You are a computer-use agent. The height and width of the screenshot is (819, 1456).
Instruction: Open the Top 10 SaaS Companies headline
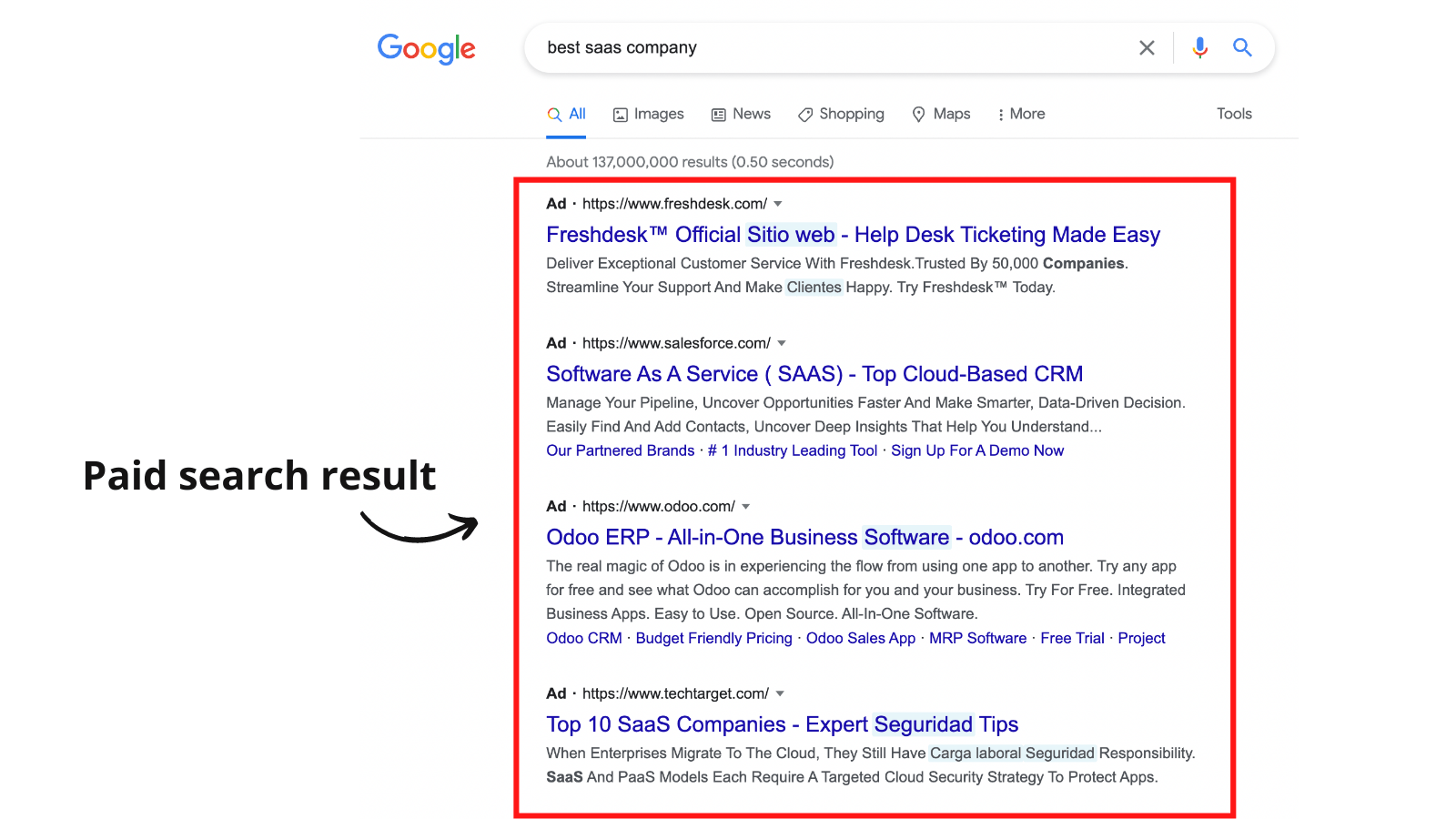(x=782, y=724)
